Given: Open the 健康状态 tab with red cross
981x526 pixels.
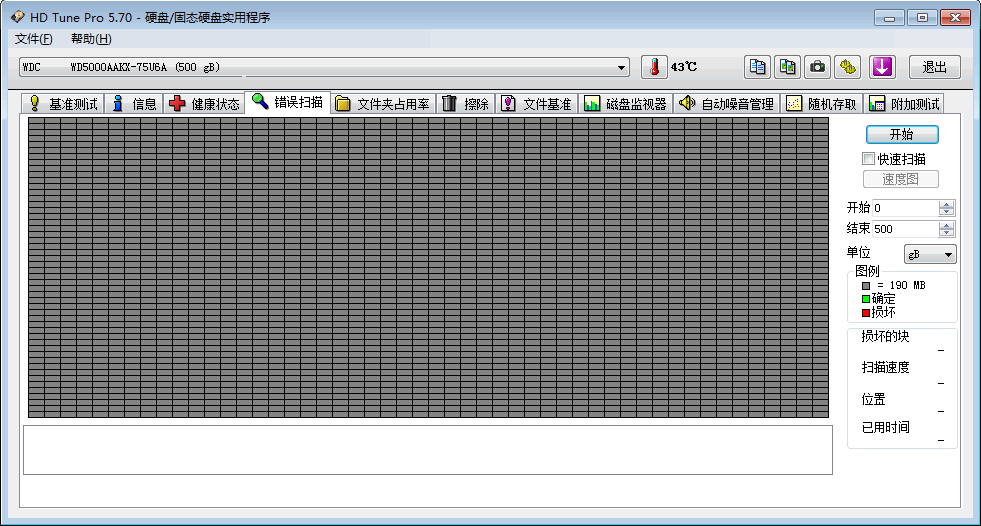Looking at the screenshot, I should (204, 103).
